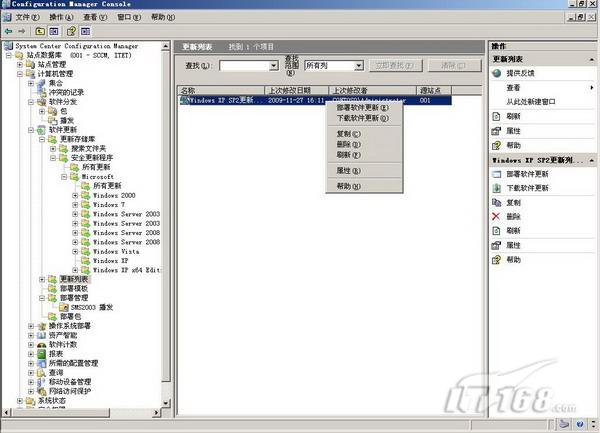Choose 帮助 in context menu
Screen dimensions: 600x433
(364, 186)
